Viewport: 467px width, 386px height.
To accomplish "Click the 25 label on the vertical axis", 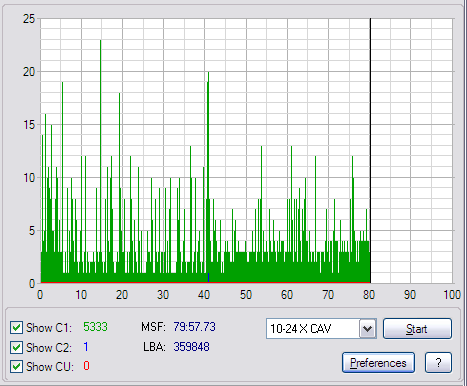I will 29,19.
